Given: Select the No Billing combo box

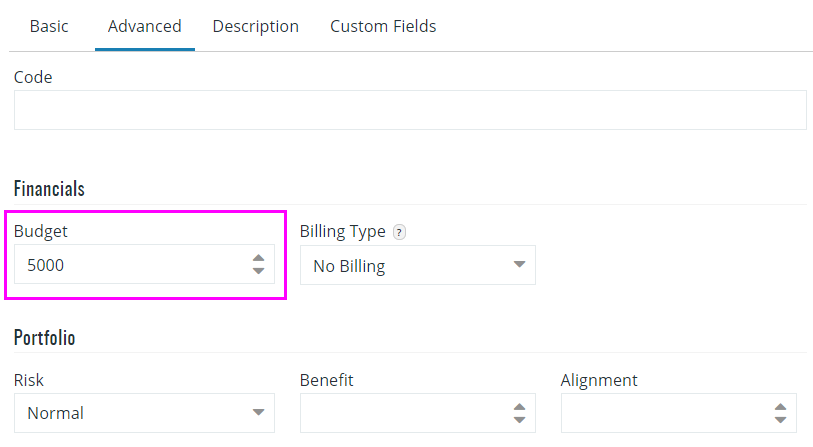Looking at the screenshot, I should 417,265.
